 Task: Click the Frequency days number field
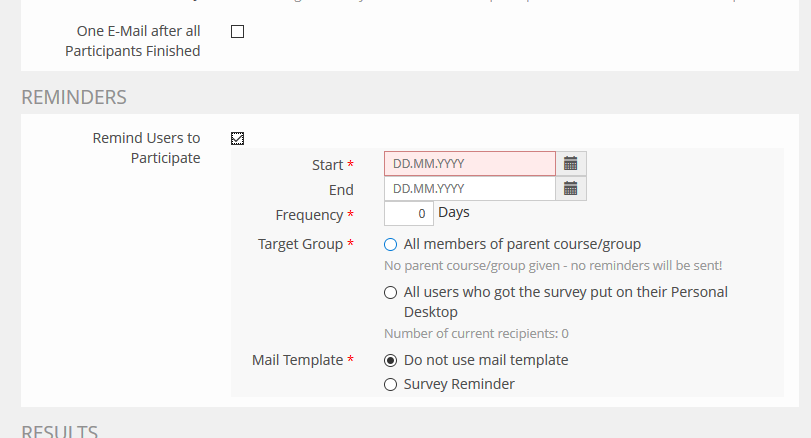(x=408, y=213)
